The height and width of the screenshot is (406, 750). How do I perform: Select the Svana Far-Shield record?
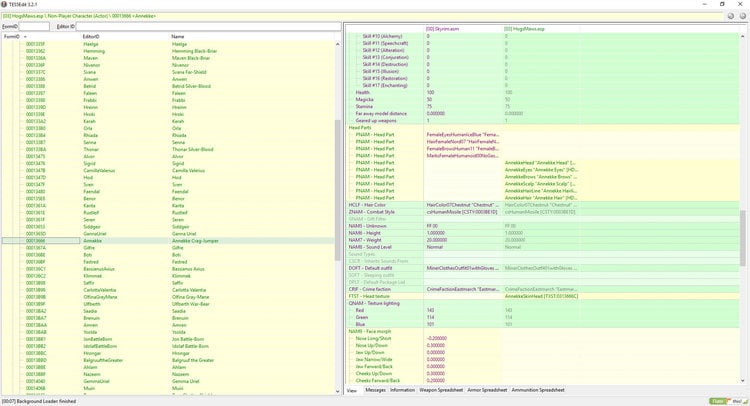(168, 72)
